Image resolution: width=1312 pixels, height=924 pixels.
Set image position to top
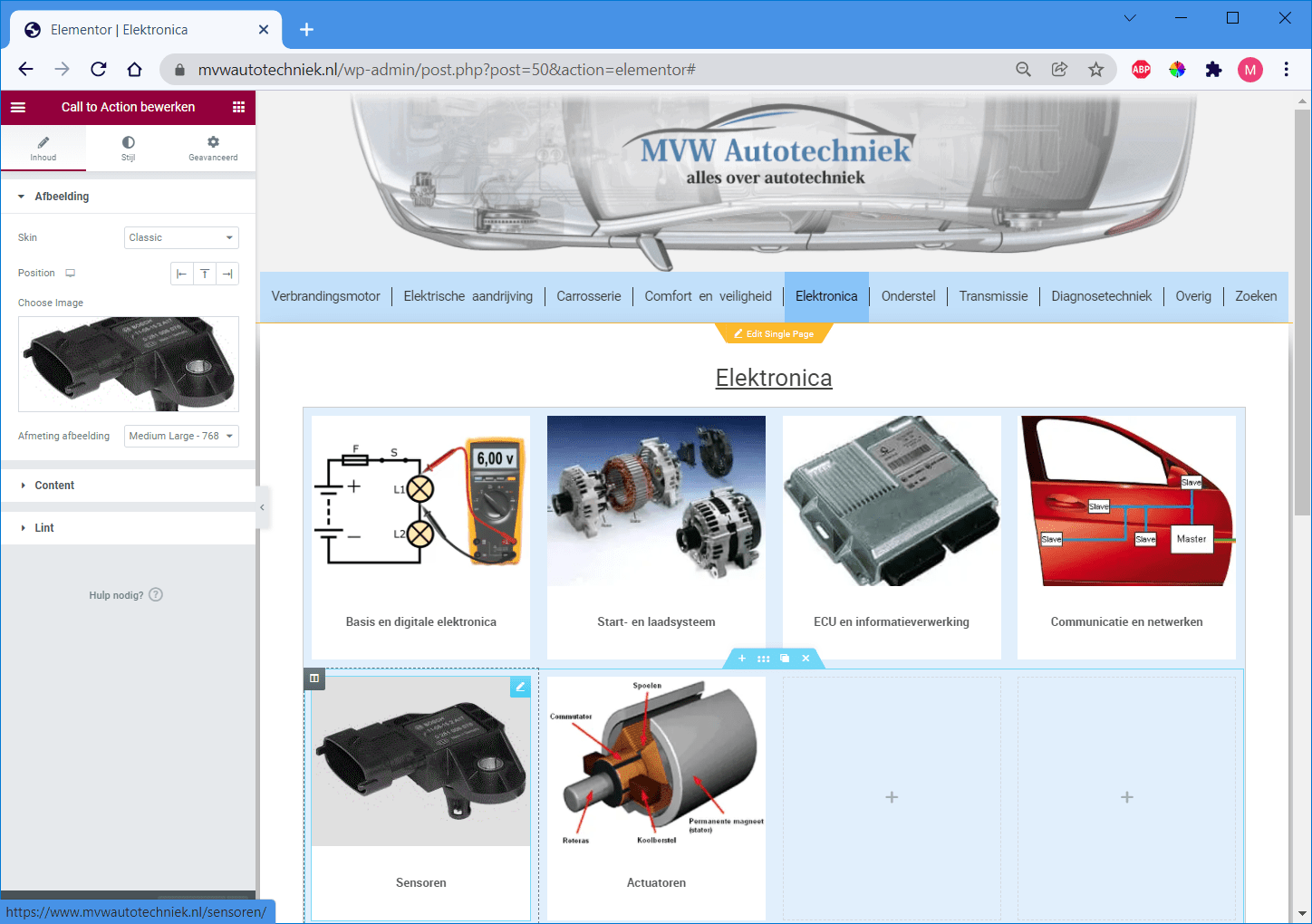coord(205,274)
